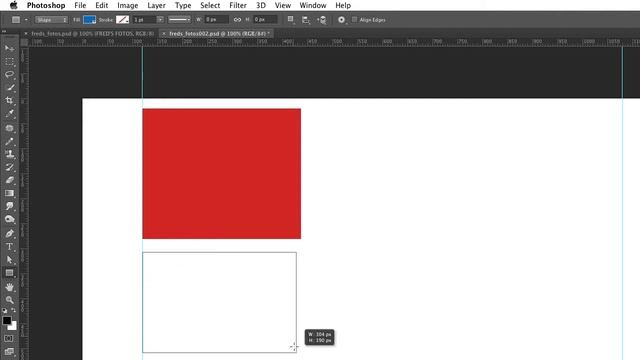The height and width of the screenshot is (360, 640).
Task: Select the Rectangular Marquee tool
Action: (x=9, y=62)
